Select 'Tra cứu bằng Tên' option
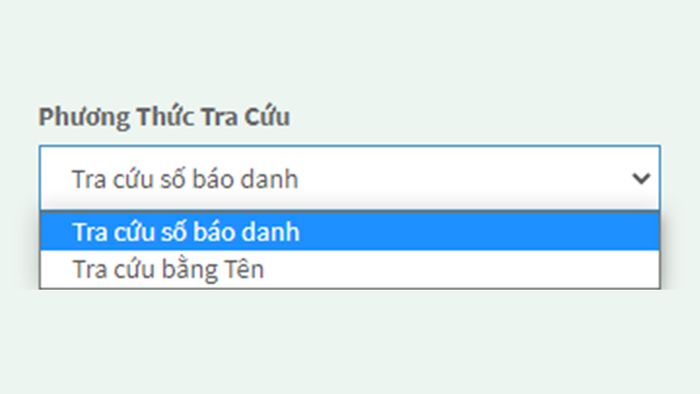Image resolution: width=700 pixels, height=394 pixels. [350, 269]
